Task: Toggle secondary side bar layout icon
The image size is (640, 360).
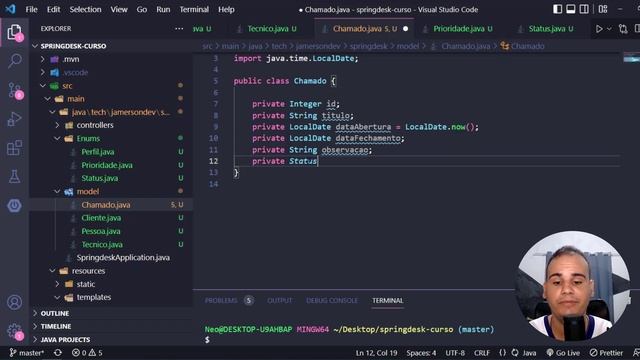Action: tap(584, 9)
